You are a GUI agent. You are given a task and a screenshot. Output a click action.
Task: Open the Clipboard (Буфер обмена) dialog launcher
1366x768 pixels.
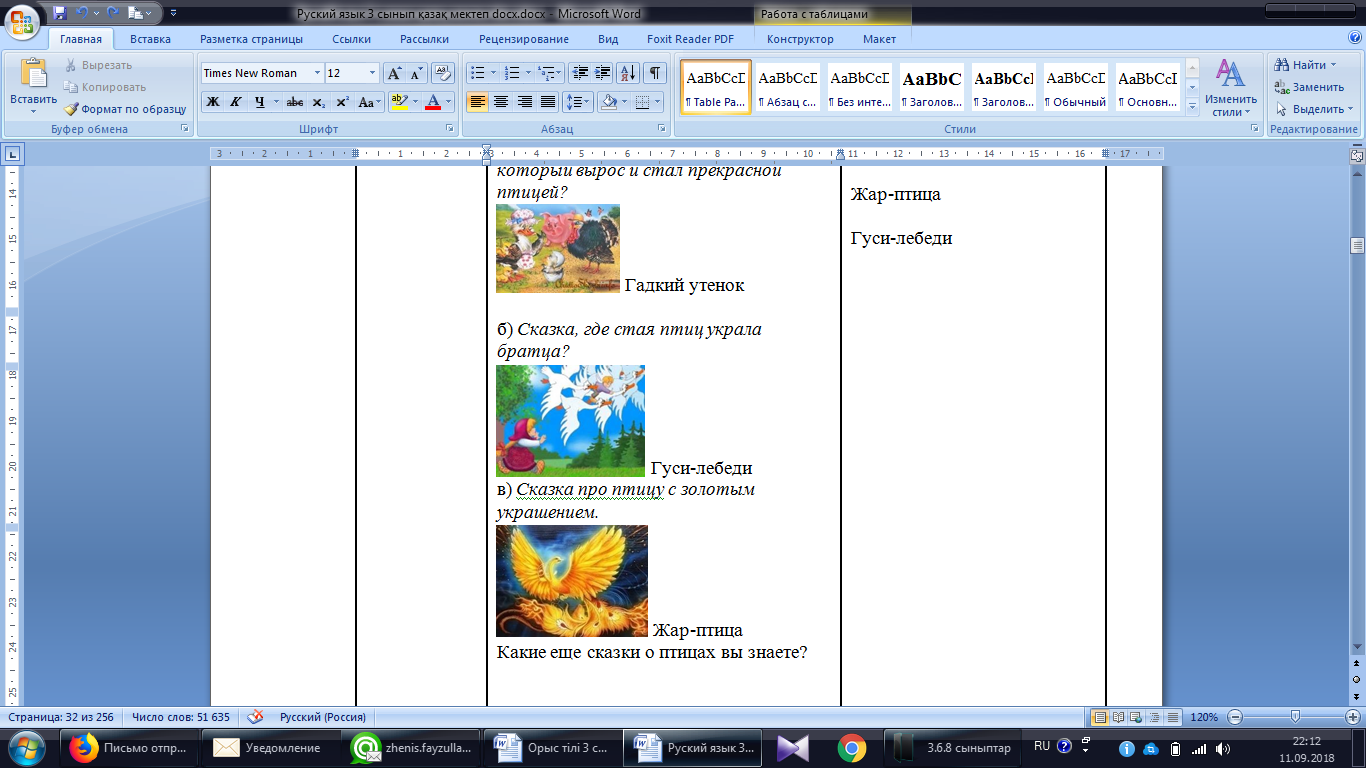(184, 129)
